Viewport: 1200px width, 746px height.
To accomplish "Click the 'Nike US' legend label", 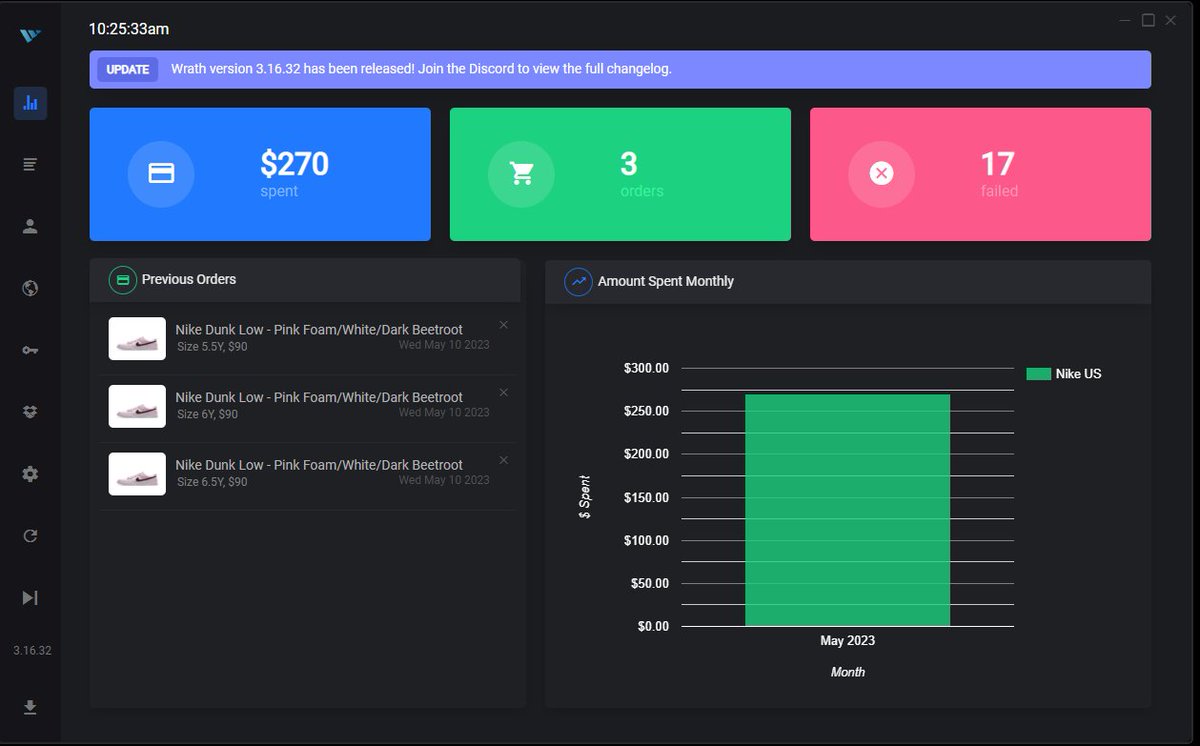I will point(1078,374).
